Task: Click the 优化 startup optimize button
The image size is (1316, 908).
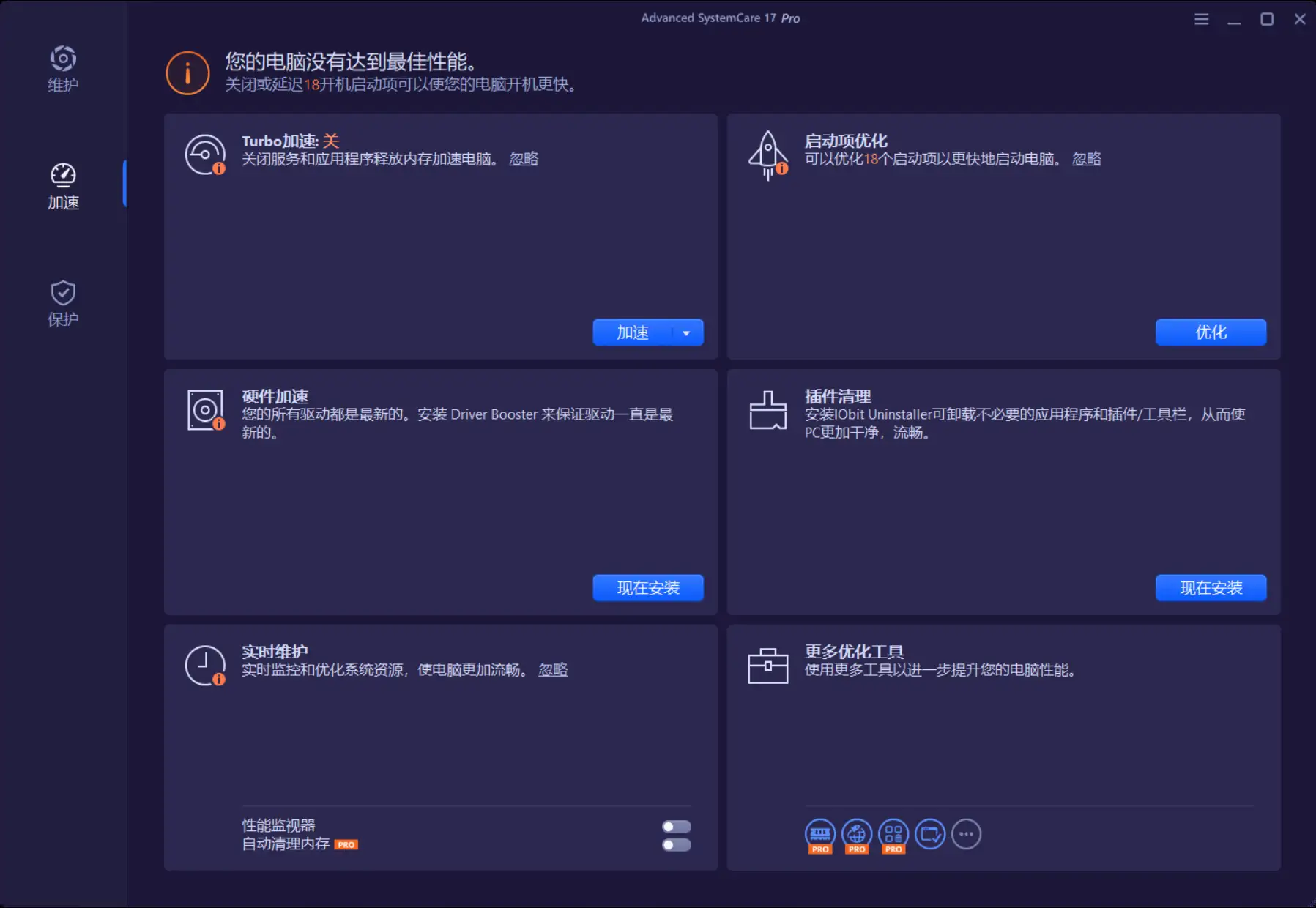Action: coord(1211,332)
